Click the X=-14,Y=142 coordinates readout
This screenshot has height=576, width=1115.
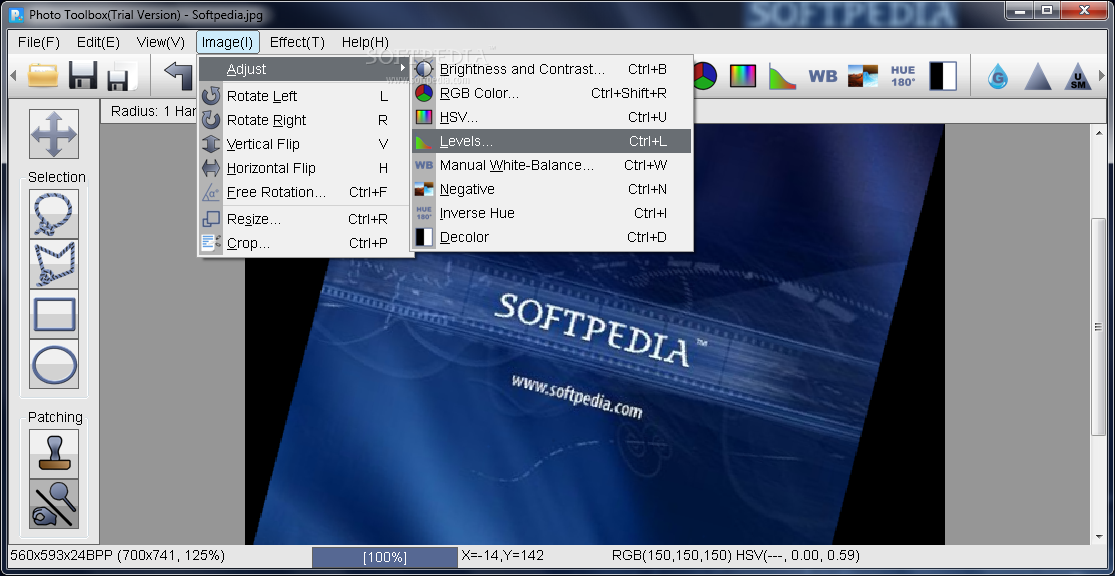coord(503,555)
